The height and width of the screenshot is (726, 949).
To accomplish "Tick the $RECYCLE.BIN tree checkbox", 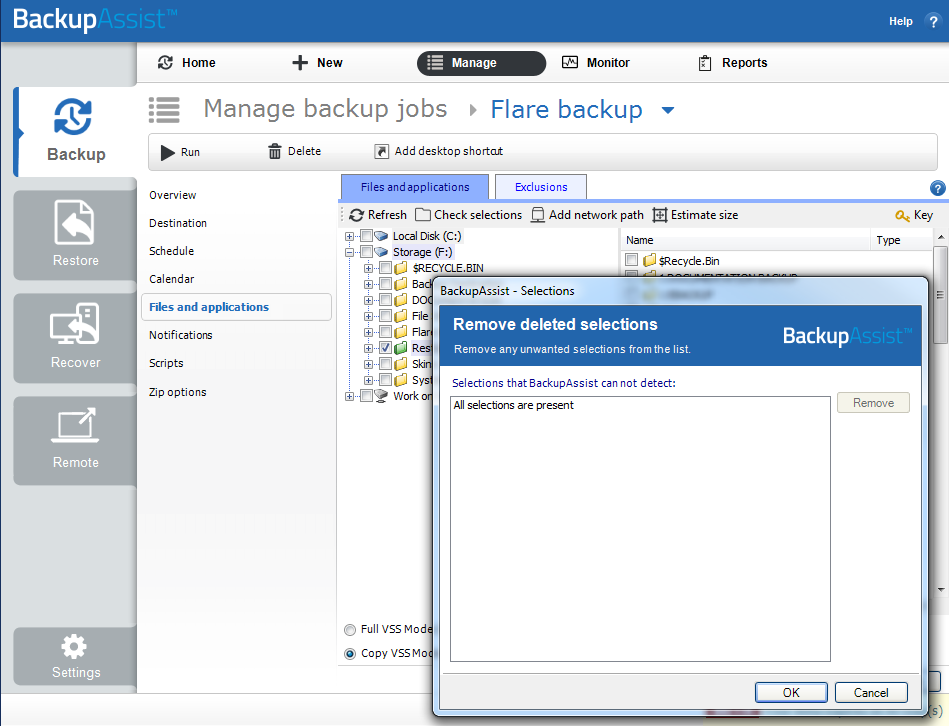I will click(x=386, y=268).
